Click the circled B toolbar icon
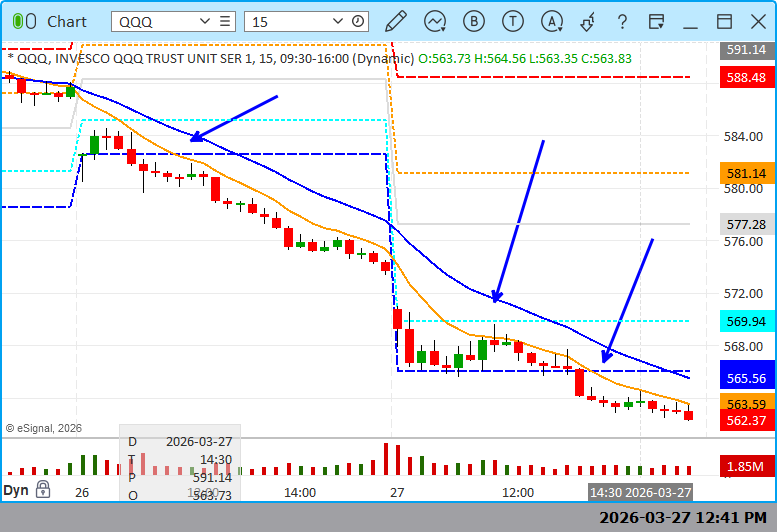Viewport: 777px width, 532px height. 474,22
